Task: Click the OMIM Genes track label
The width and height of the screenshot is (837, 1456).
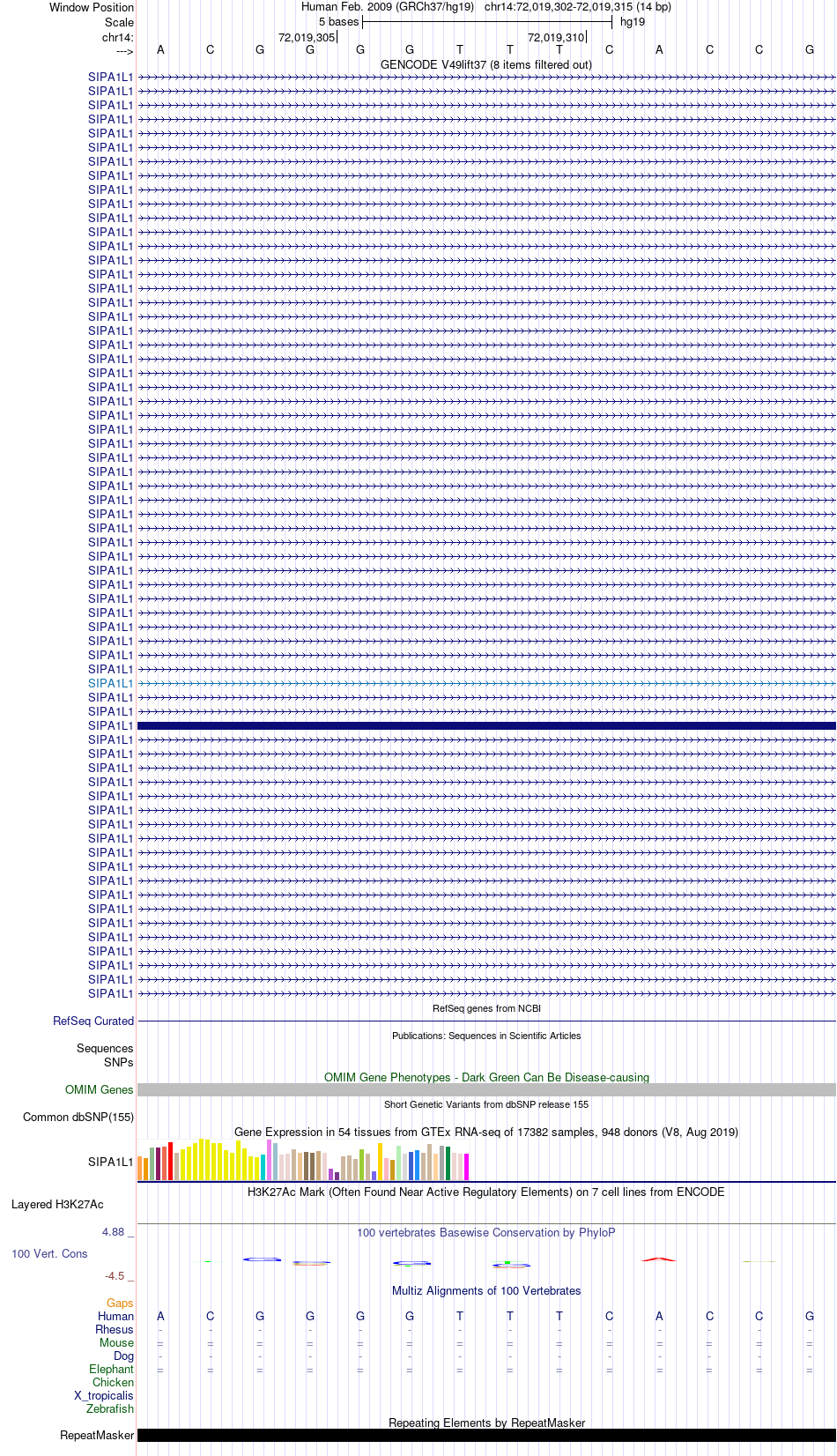Action: (x=100, y=1089)
